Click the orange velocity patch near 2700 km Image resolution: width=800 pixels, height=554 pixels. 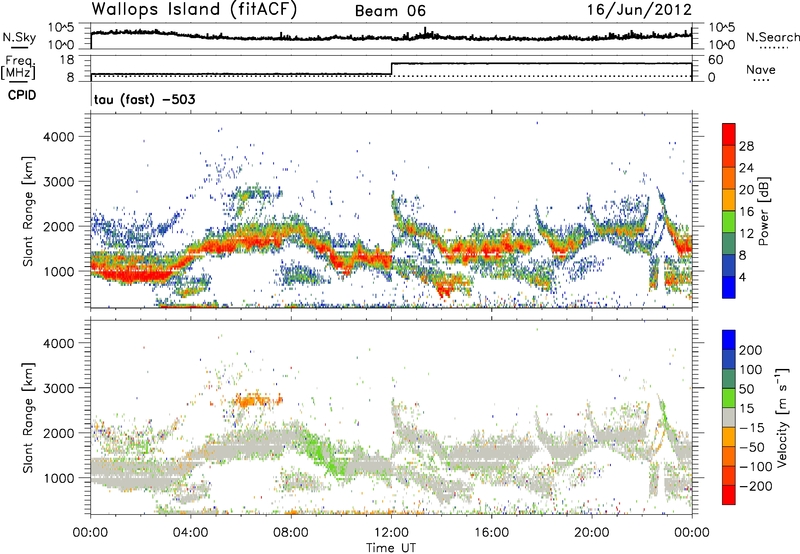[257, 399]
